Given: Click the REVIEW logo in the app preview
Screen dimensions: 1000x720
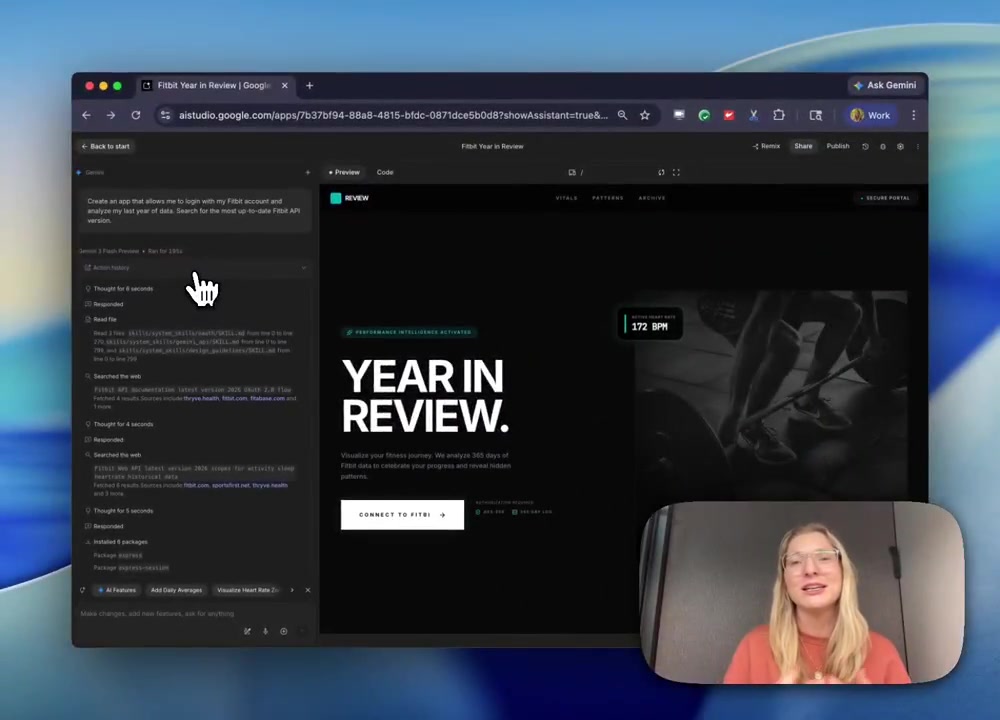Looking at the screenshot, I should coord(349,198).
